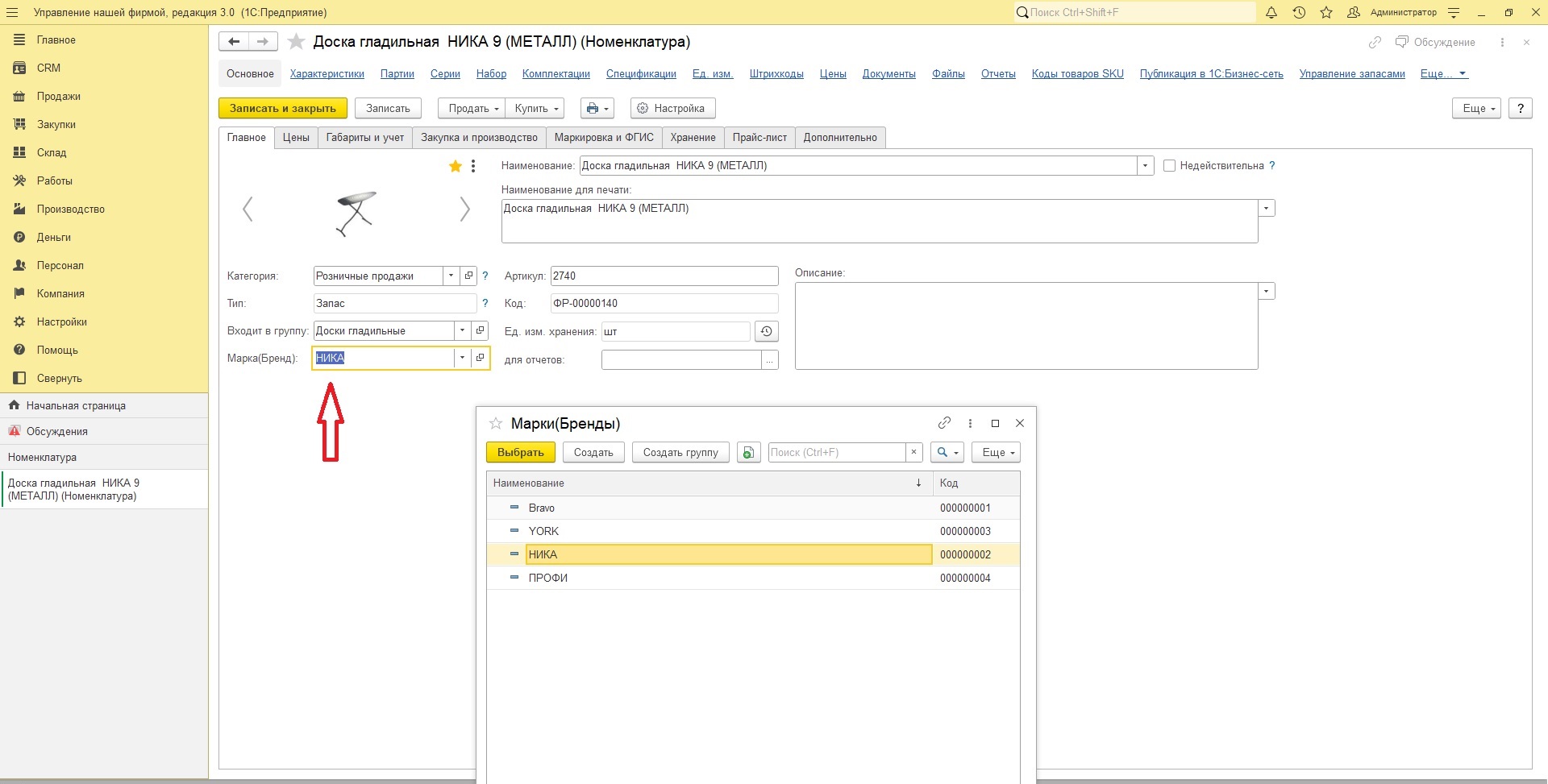This screenshot has height=784, width=1548.
Task: Click history icon beside storage unit field
Action: coord(766,331)
